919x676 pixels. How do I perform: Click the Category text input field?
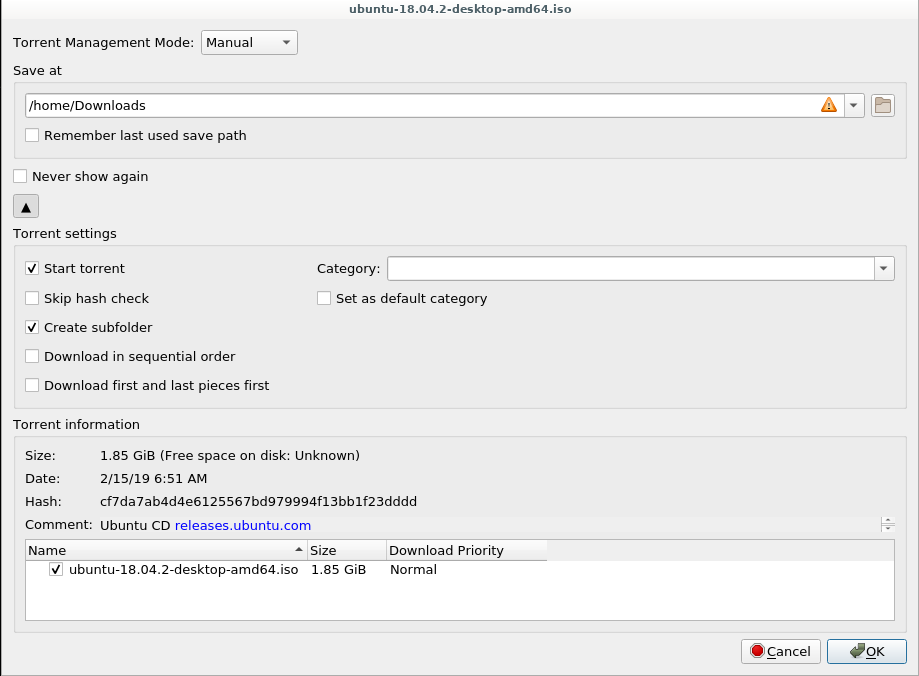pyautogui.click(x=631, y=269)
